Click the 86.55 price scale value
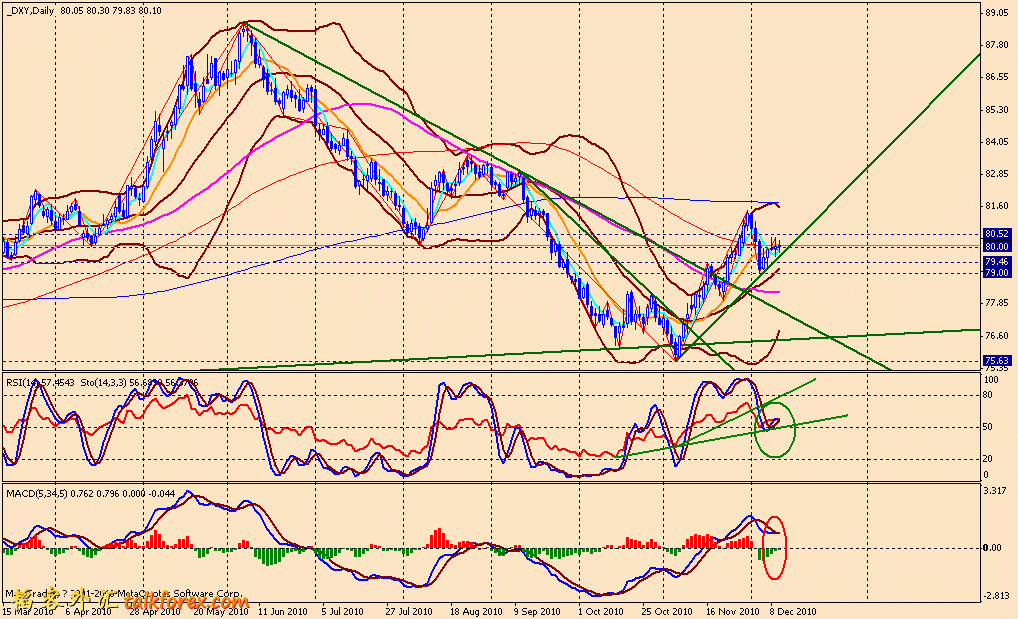The image size is (1018, 619). coord(997,77)
